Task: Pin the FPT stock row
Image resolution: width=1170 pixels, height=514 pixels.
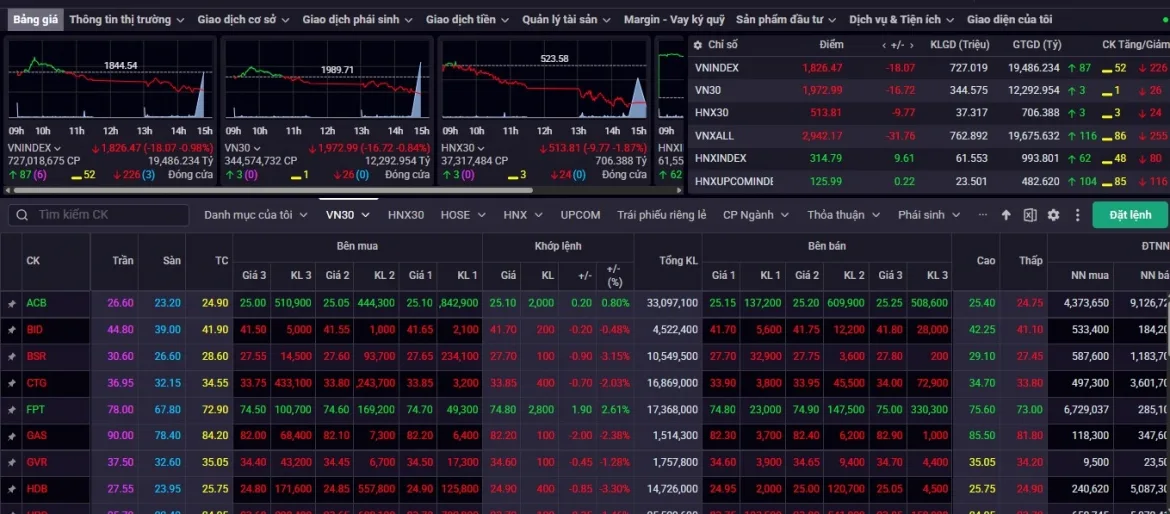Action: 11,410
